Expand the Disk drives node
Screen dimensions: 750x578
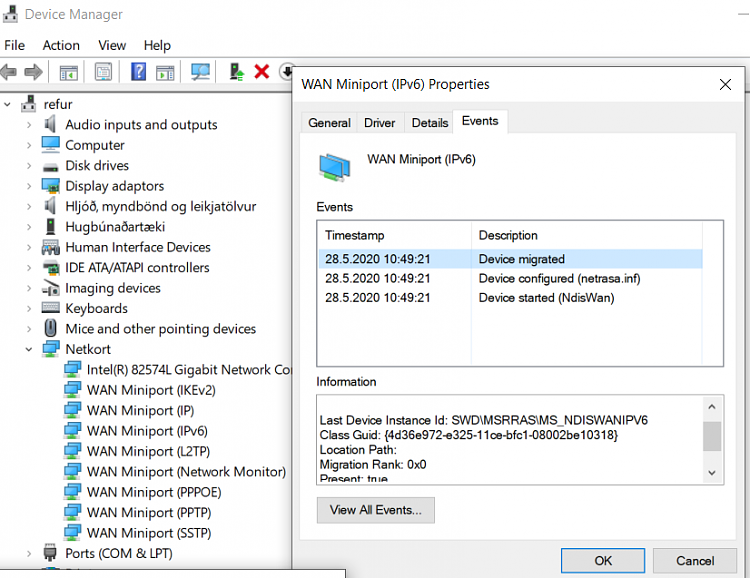29,166
